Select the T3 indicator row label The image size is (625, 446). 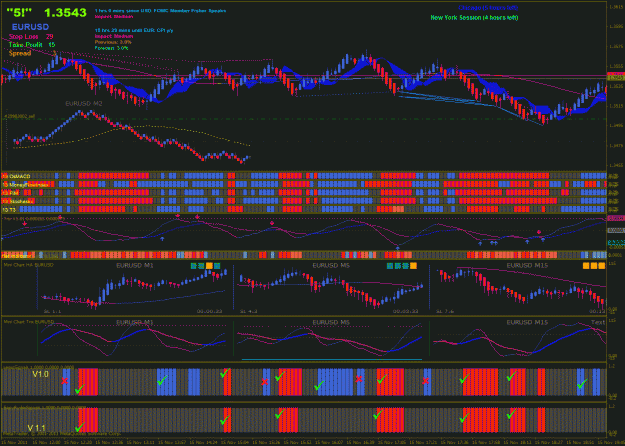[8, 209]
